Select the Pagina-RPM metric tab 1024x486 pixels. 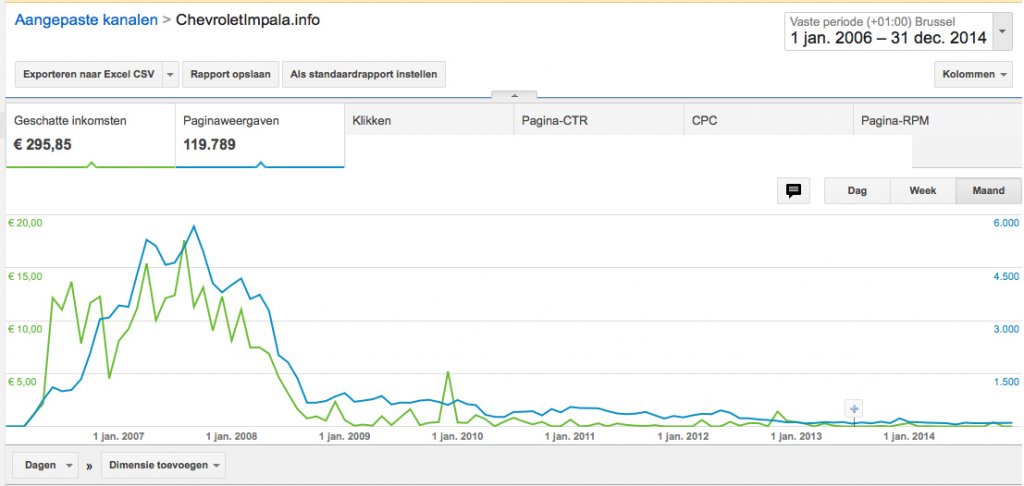[x=937, y=120]
